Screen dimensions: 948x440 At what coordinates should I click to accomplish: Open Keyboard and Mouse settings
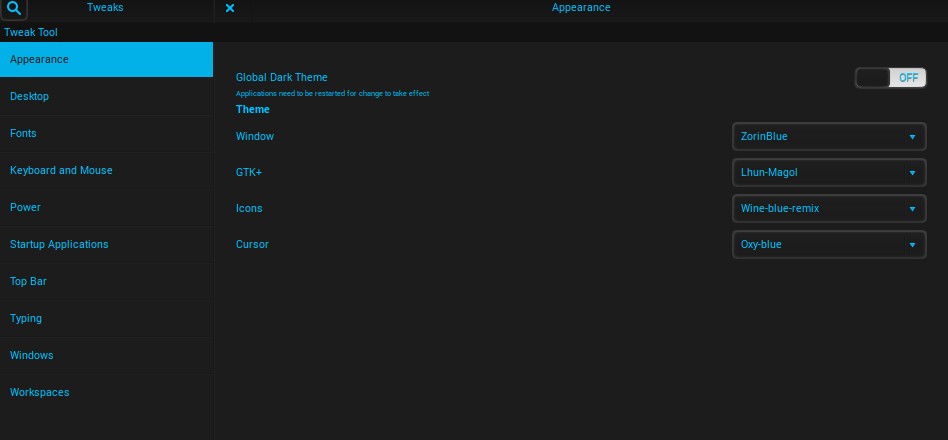[106, 171]
